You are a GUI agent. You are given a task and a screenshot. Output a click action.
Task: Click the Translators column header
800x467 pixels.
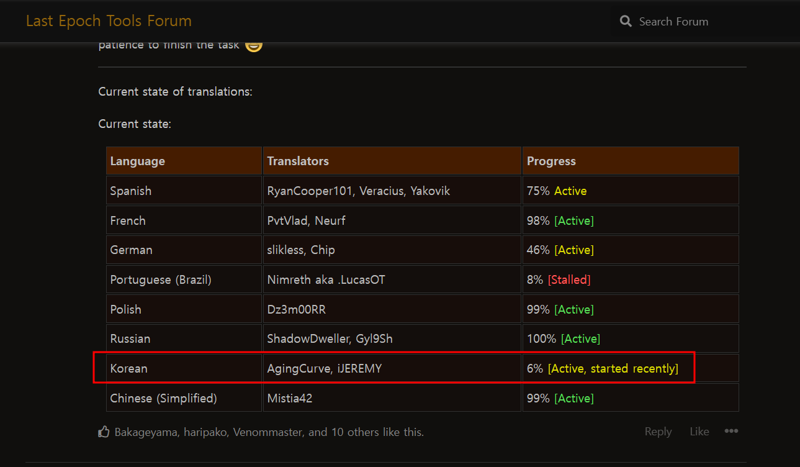pyautogui.click(x=297, y=161)
